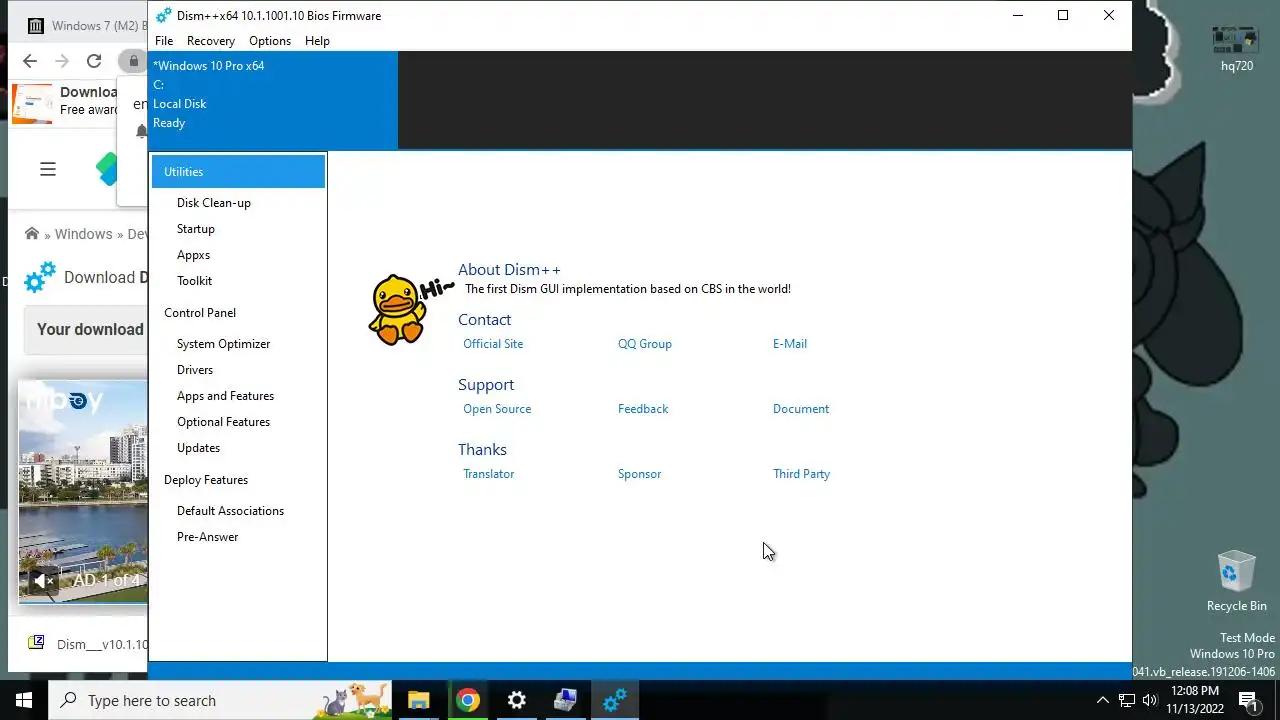Click the search magnifier in taskbar
This screenshot has height=720, width=1280.
[x=68, y=700]
